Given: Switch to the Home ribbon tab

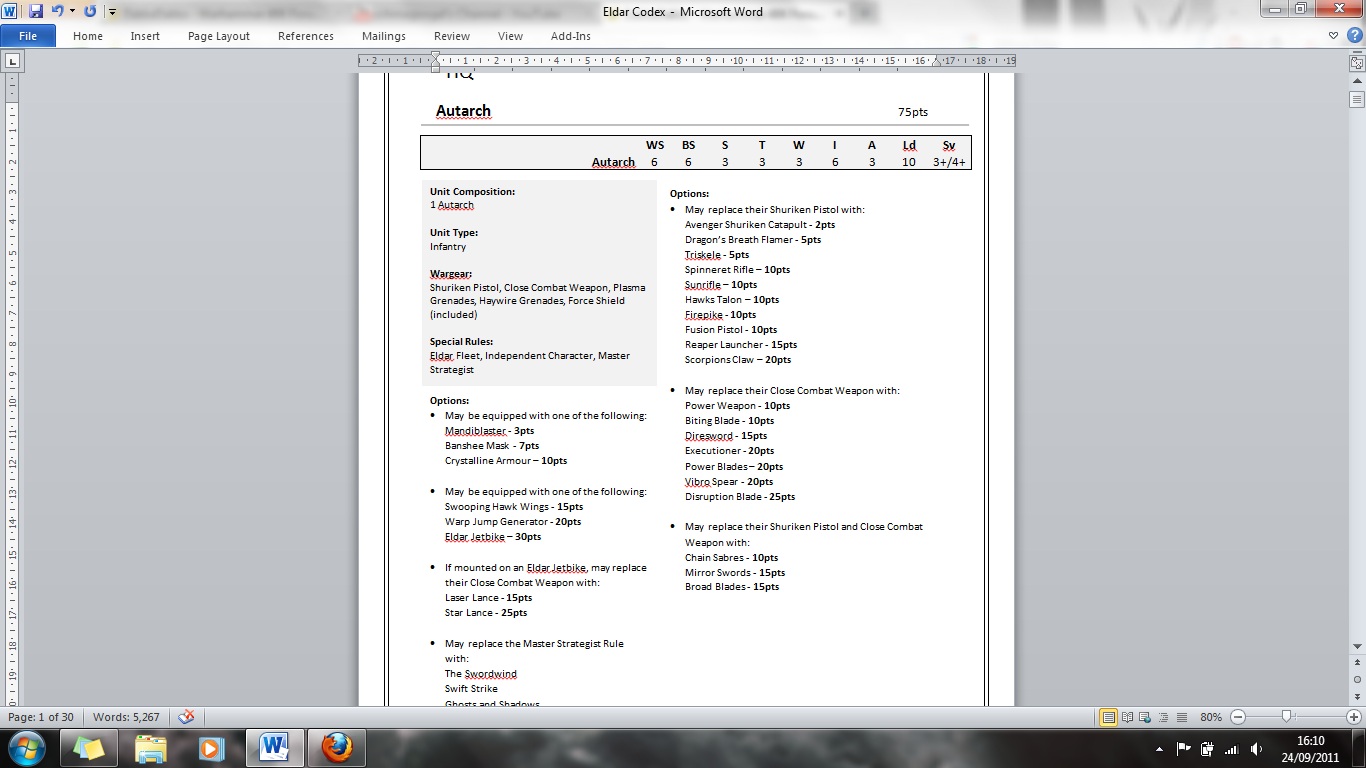Looking at the screenshot, I should pyautogui.click(x=88, y=36).
